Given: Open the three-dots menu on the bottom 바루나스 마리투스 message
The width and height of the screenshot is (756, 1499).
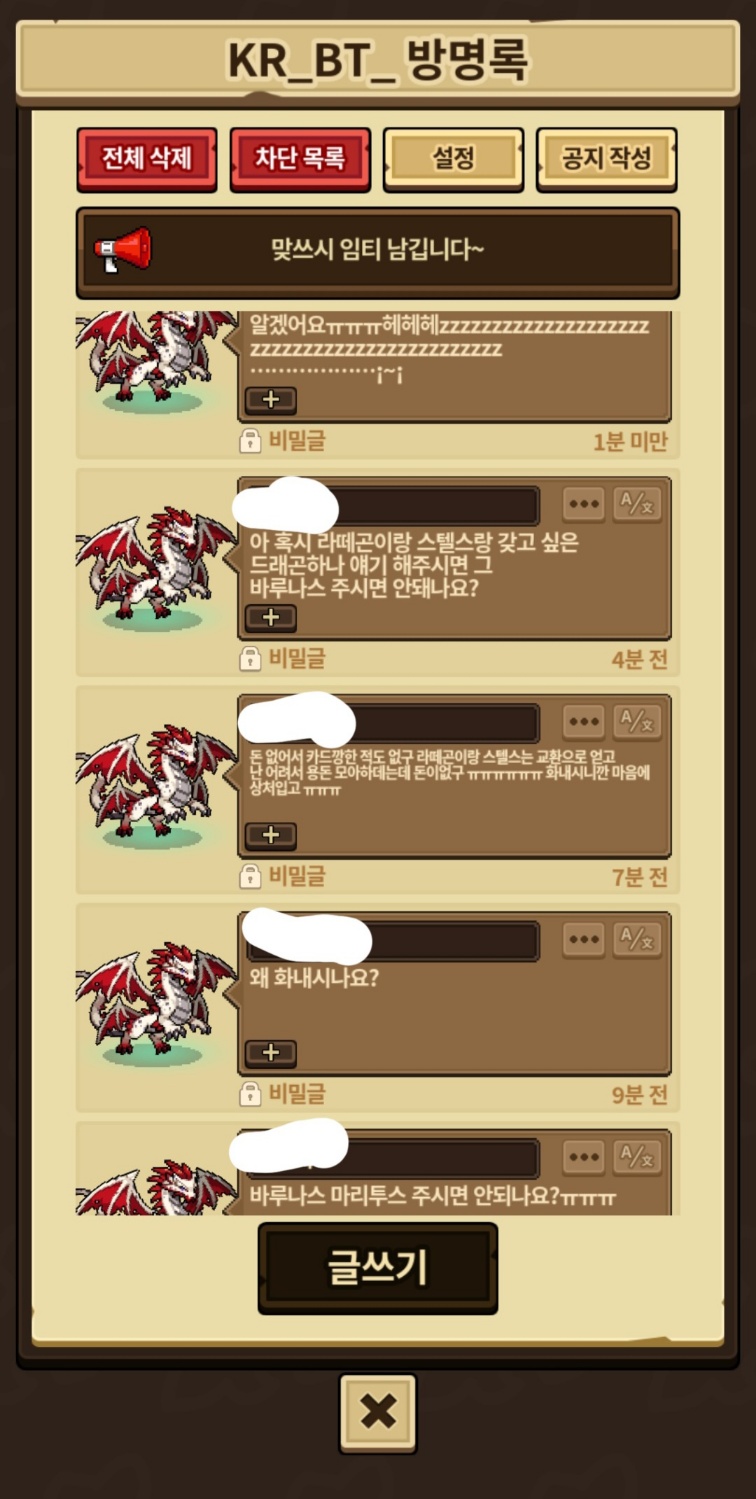Looking at the screenshot, I should pos(583,1157).
